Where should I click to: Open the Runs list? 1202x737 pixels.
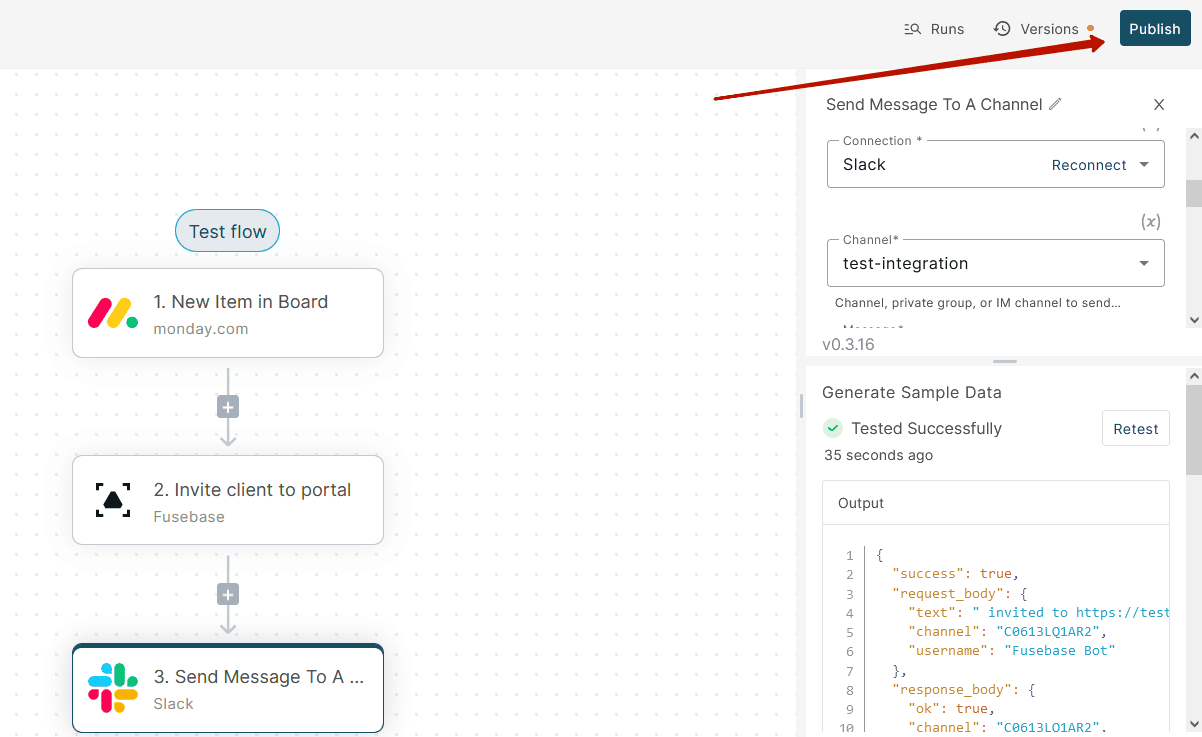tap(934, 29)
